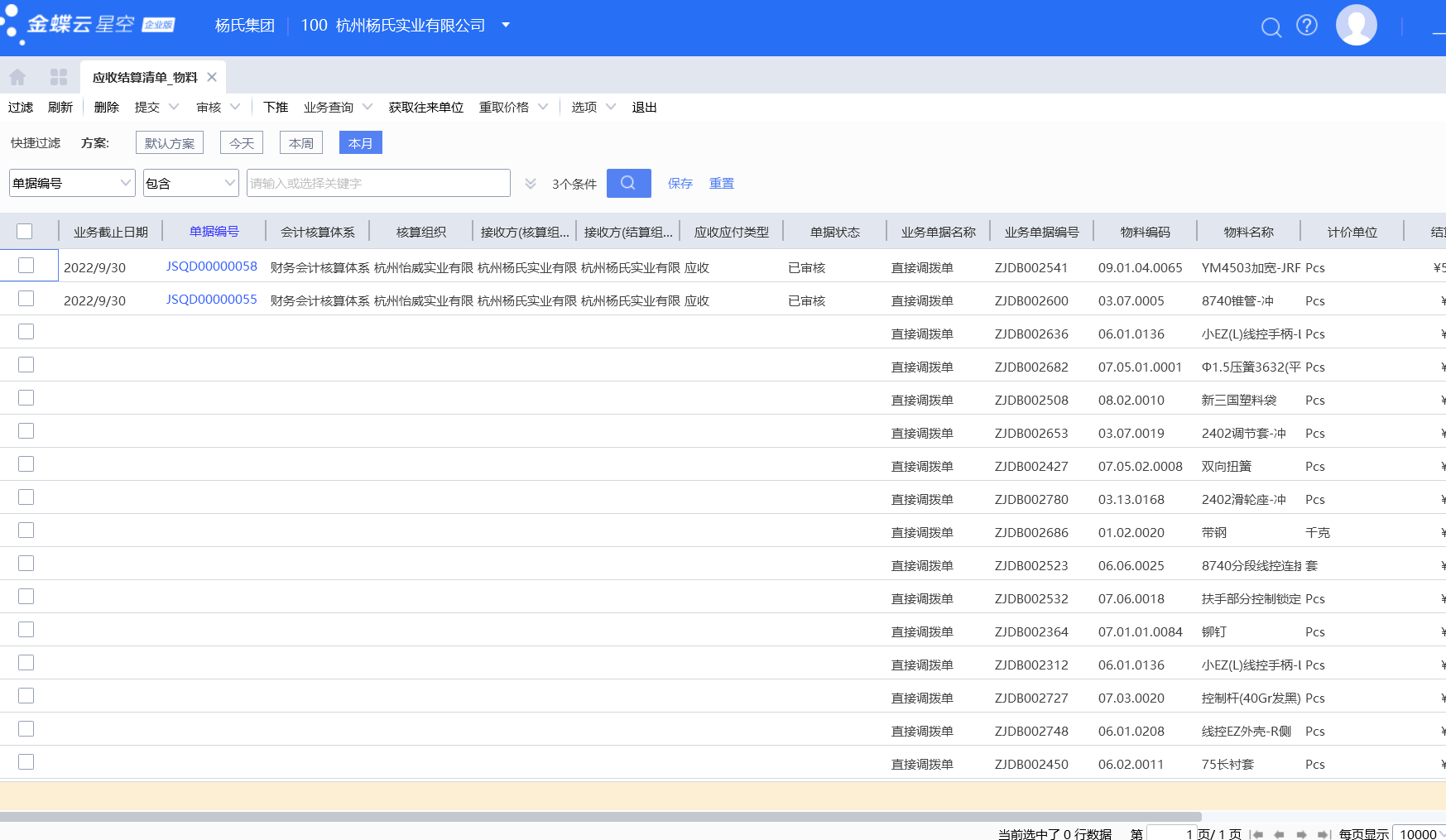The image size is (1446, 840).
Task: Open the organization switcher dropdown arrow
Action: (x=506, y=25)
